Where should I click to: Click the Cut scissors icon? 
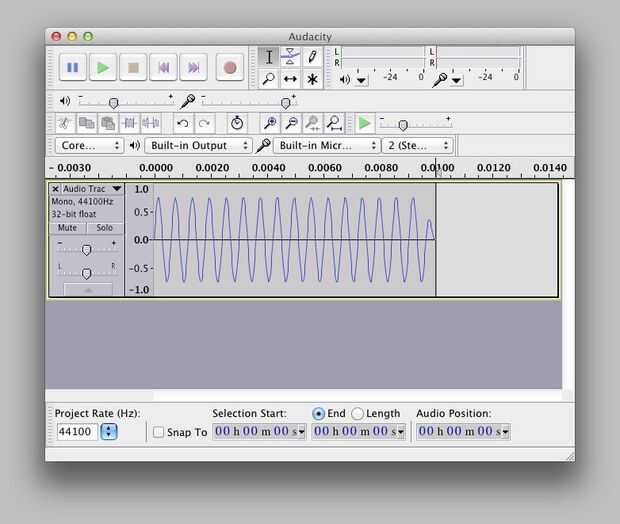[x=64, y=123]
